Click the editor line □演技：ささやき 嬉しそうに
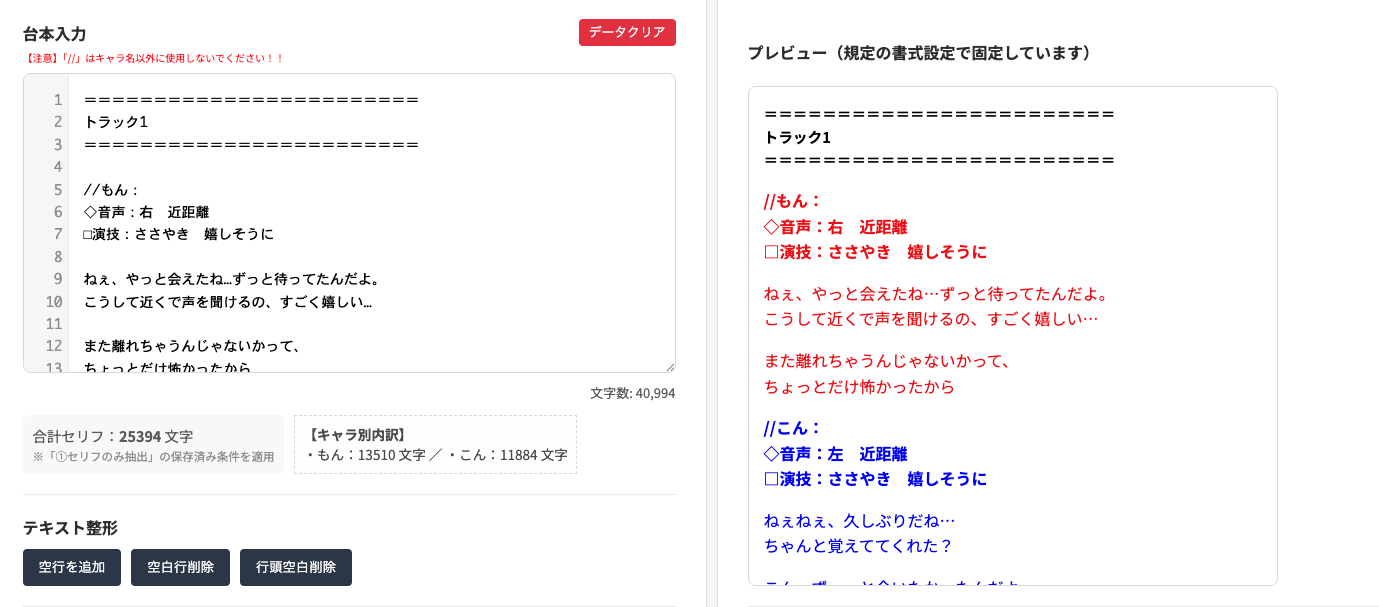Image resolution: width=1379 pixels, height=607 pixels. click(179, 234)
